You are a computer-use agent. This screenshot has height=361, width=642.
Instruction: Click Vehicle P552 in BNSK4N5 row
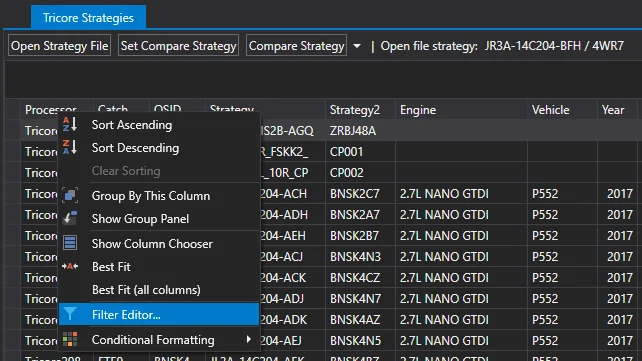pyautogui.click(x=562, y=341)
